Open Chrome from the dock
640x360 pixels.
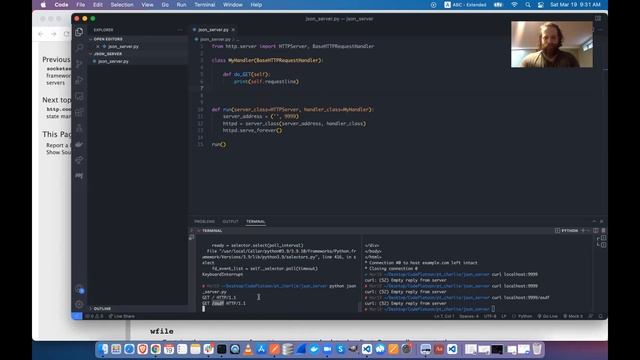(156, 349)
